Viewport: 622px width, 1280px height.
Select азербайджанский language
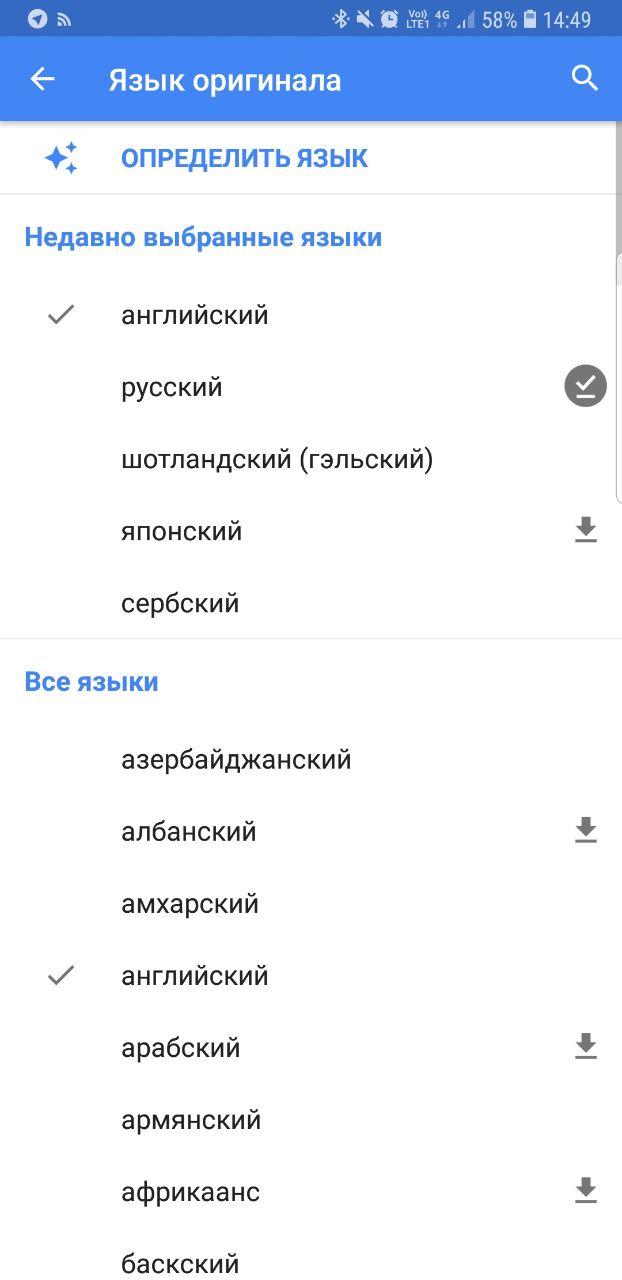coord(236,760)
